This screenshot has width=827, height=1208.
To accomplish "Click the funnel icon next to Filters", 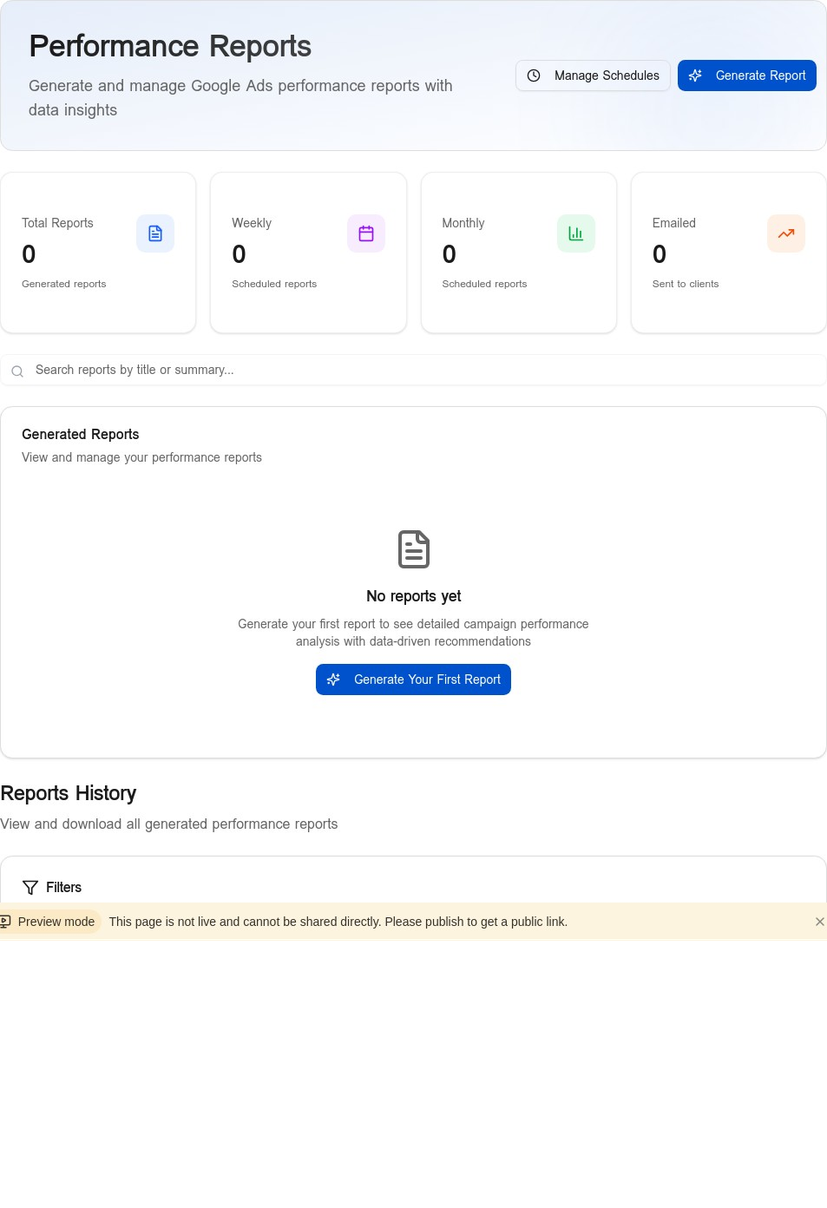I will click(30, 887).
